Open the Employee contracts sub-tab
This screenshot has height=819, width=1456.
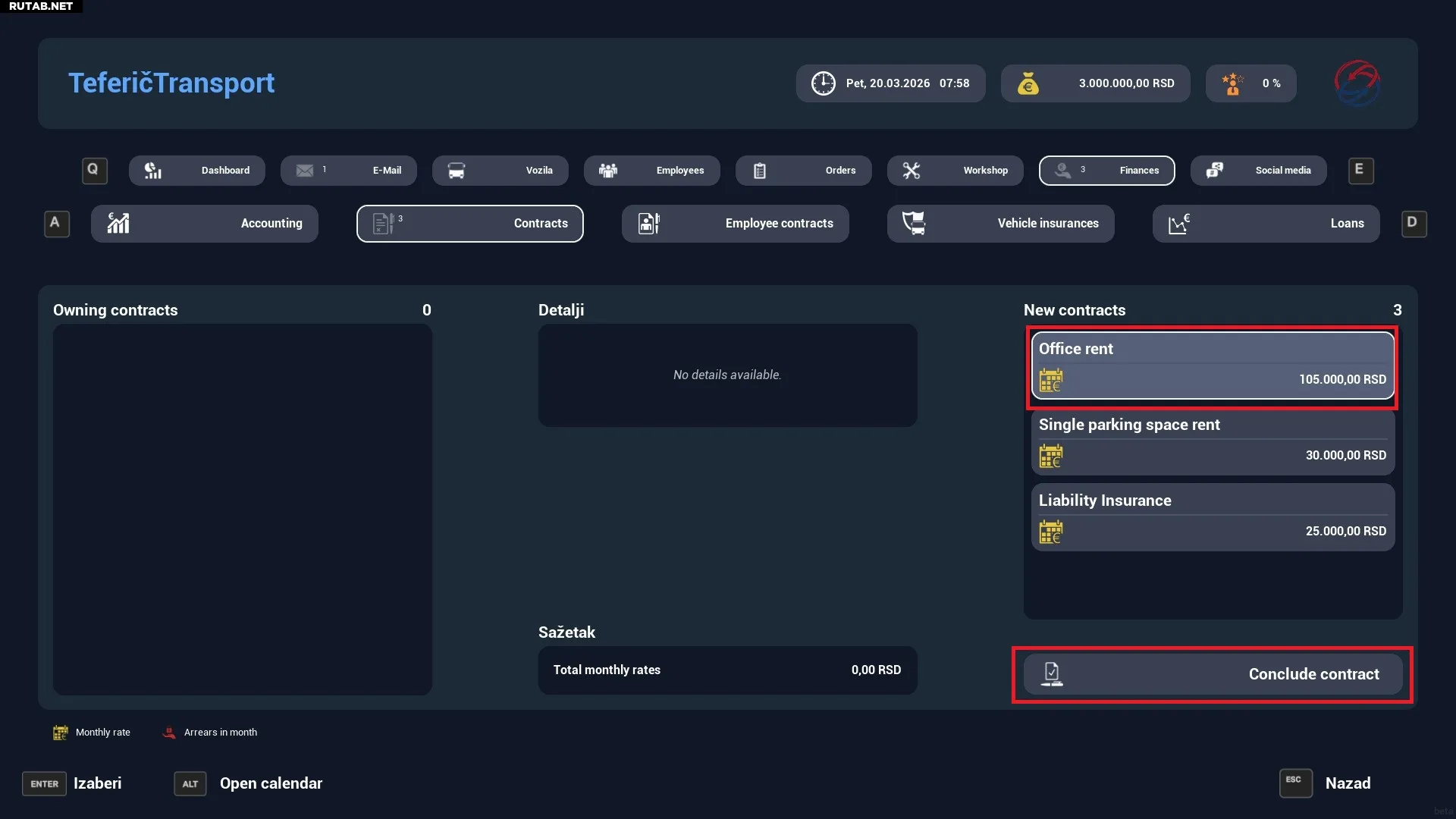point(736,224)
